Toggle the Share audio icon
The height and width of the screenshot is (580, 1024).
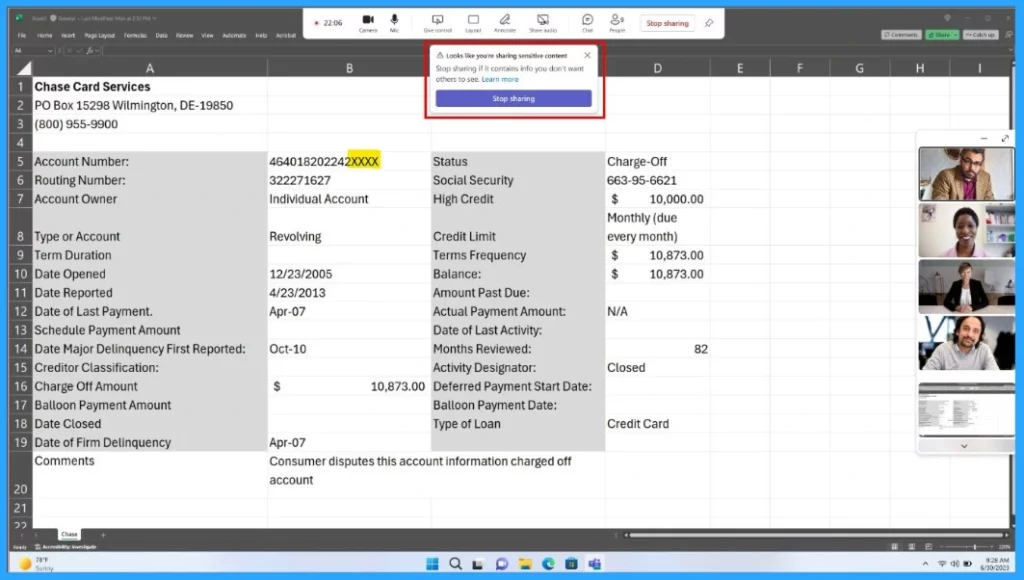(543, 24)
